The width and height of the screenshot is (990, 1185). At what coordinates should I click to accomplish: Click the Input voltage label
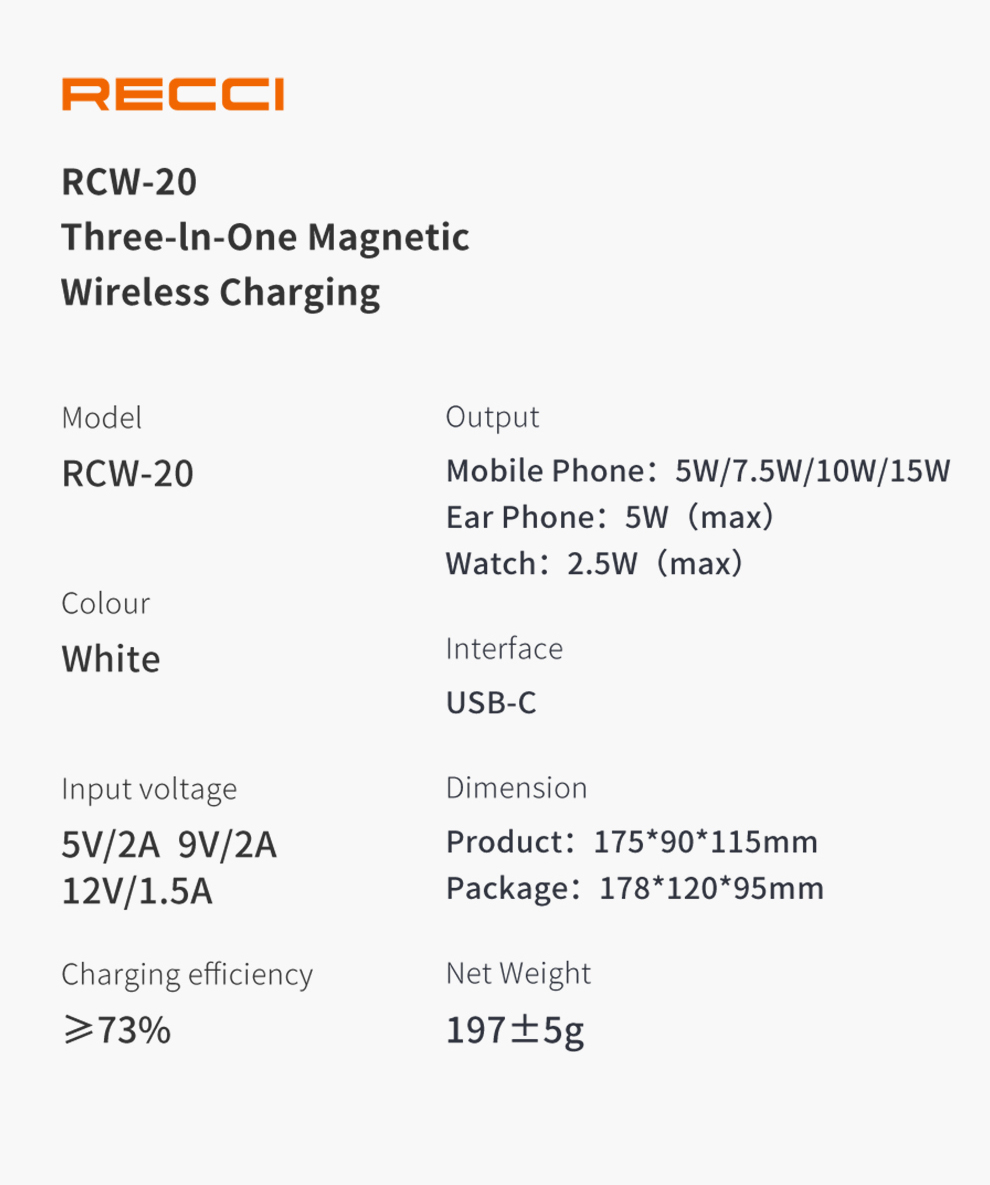(x=149, y=789)
